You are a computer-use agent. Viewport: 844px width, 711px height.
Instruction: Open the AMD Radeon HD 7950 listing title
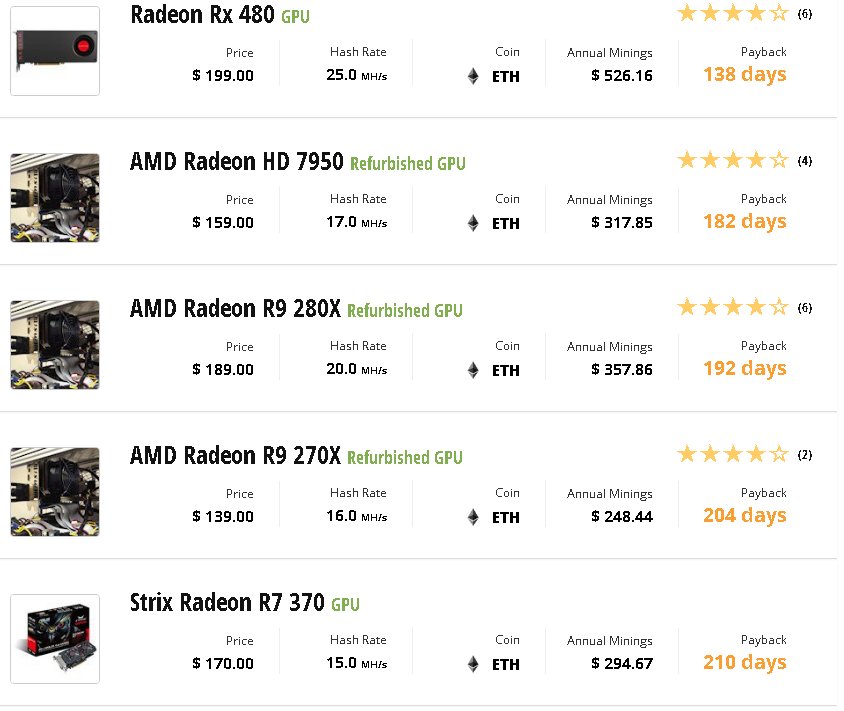point(237,162)
